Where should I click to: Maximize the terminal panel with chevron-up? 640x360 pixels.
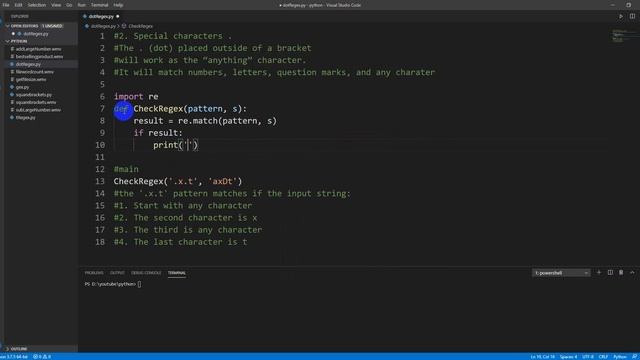632,273
